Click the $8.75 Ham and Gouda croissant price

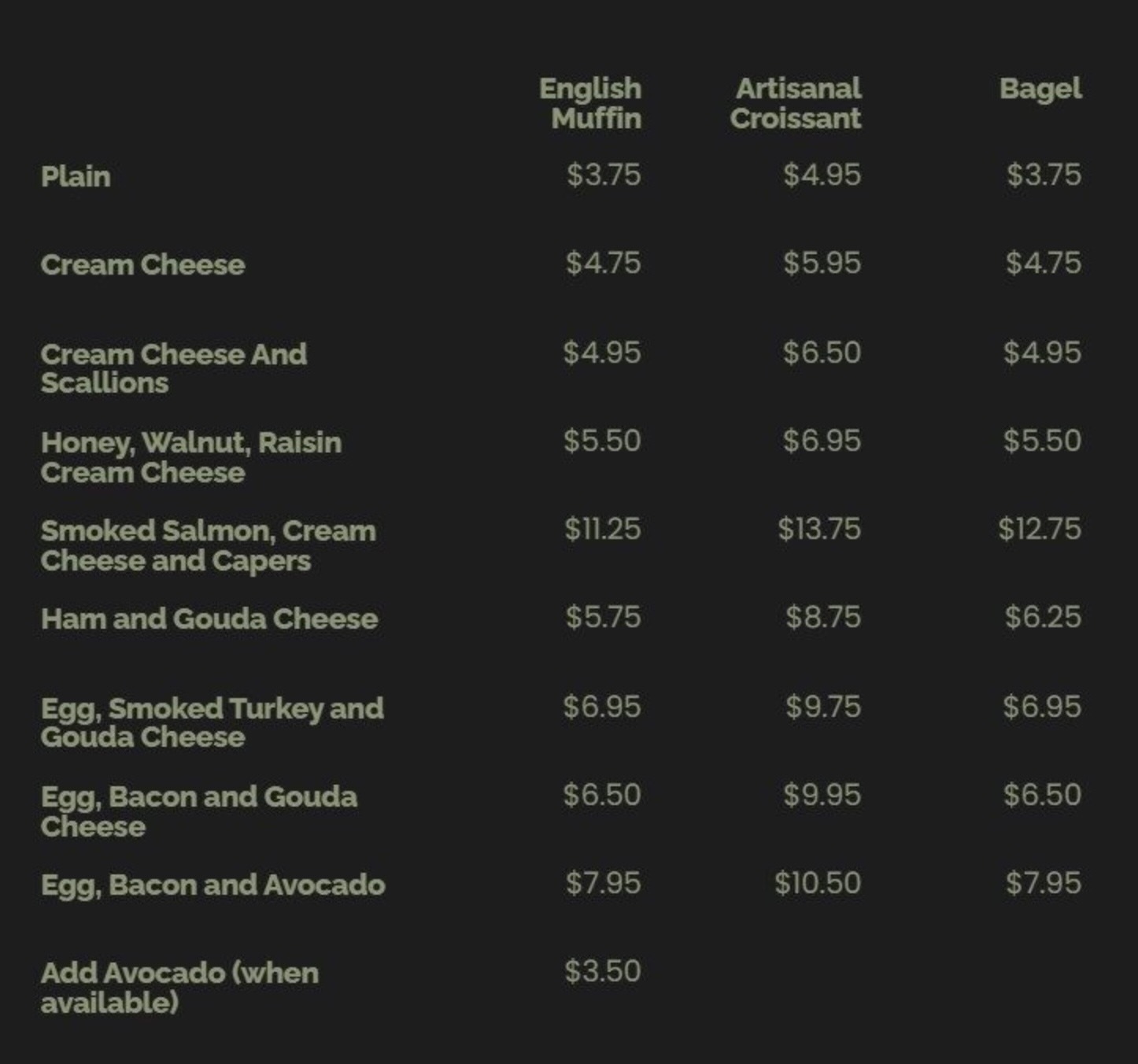[823, 617]
